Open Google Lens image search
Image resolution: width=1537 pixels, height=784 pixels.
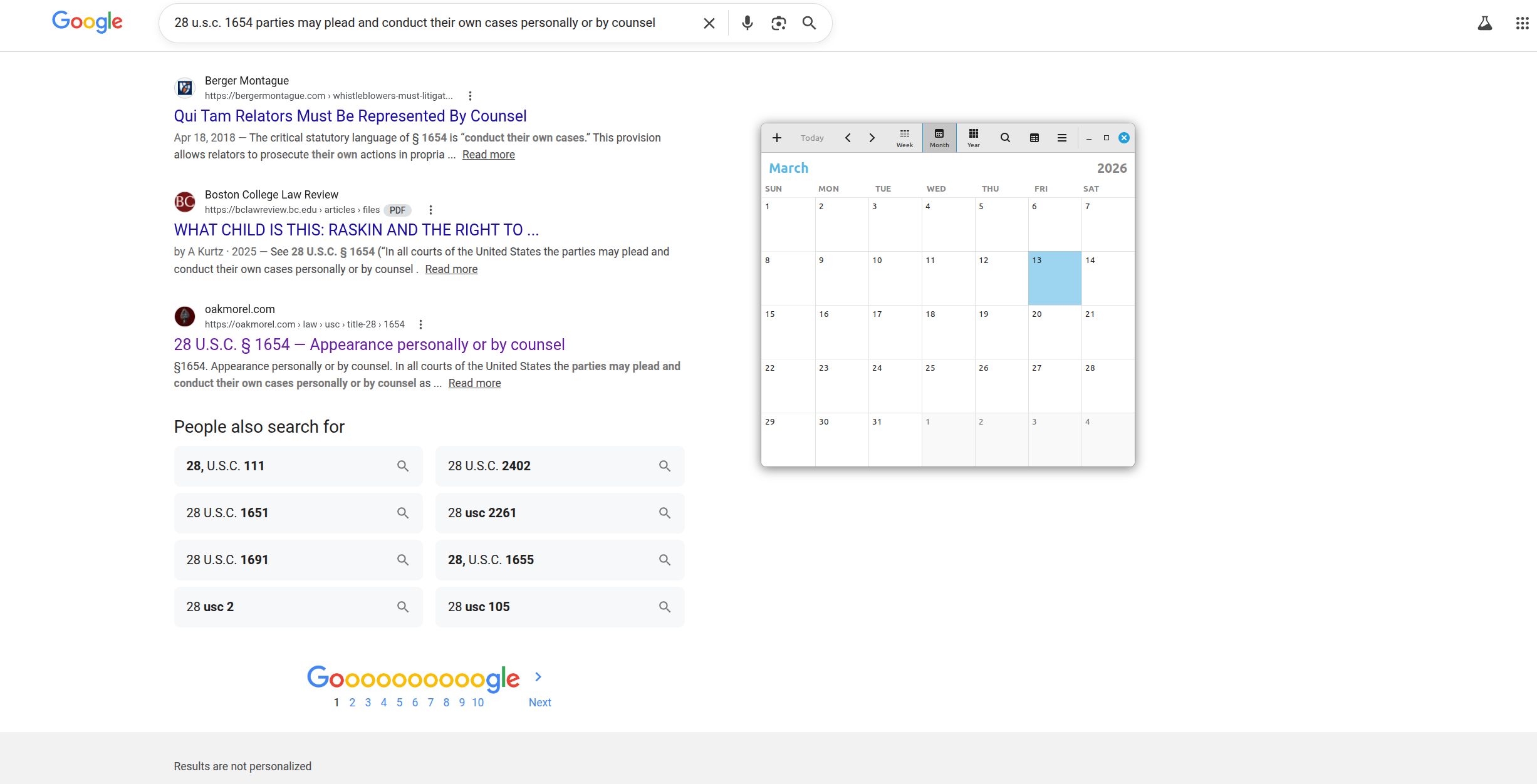[x=778, y=23]
